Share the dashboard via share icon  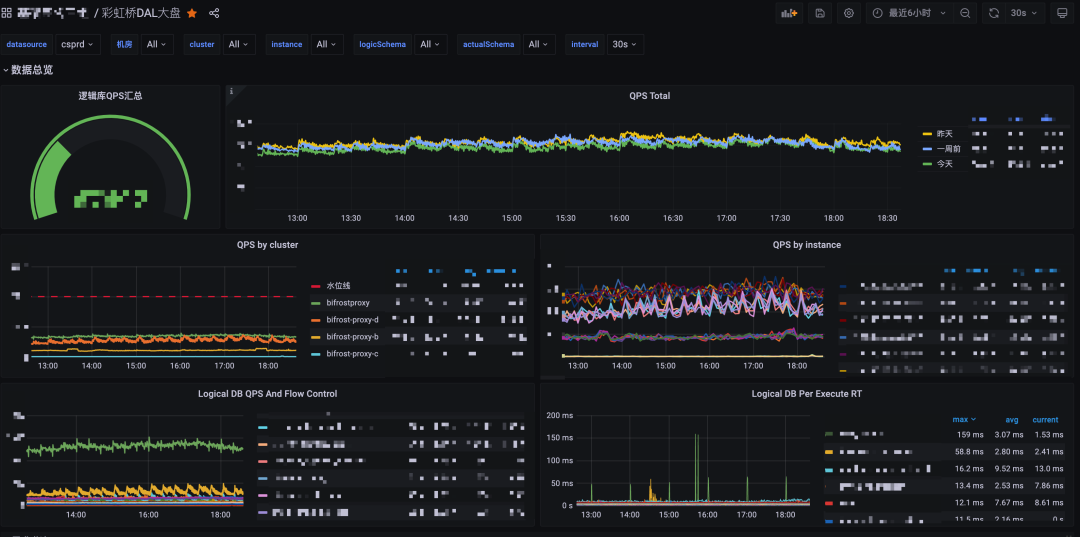click(x=214, y=13)
